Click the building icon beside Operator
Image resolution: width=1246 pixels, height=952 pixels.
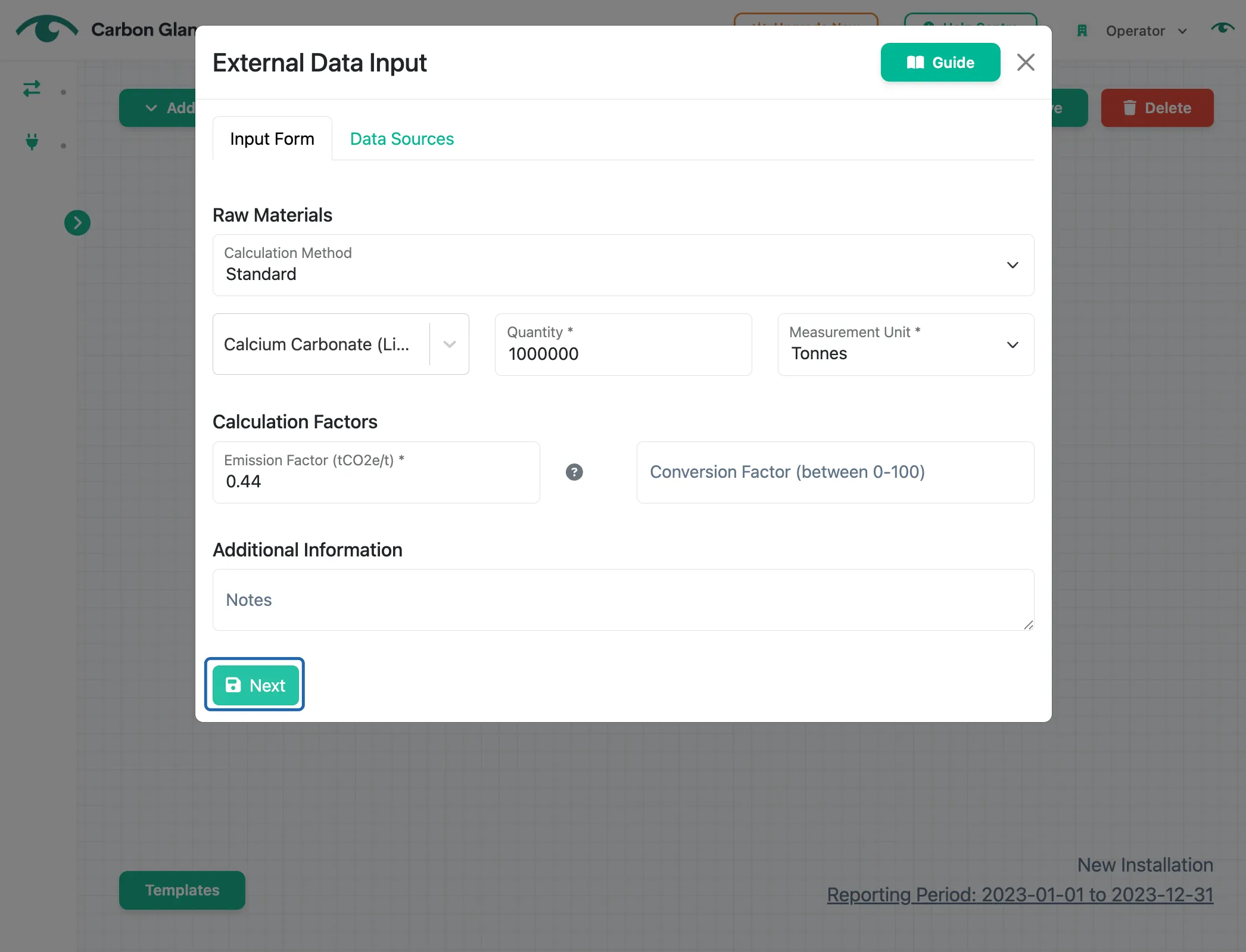coord(1082,31)
